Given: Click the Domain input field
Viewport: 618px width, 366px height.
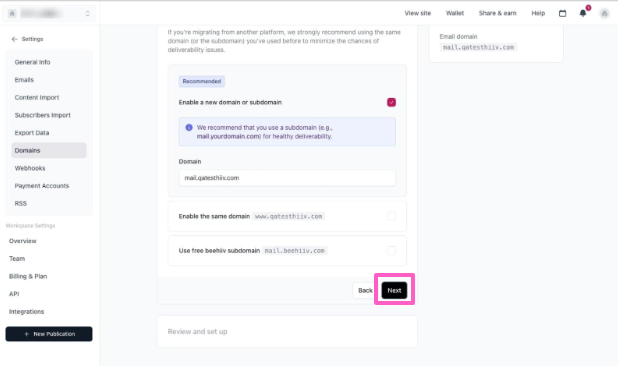Looking at the screenshot, I should pyautogui.click(x=287, y=178).
